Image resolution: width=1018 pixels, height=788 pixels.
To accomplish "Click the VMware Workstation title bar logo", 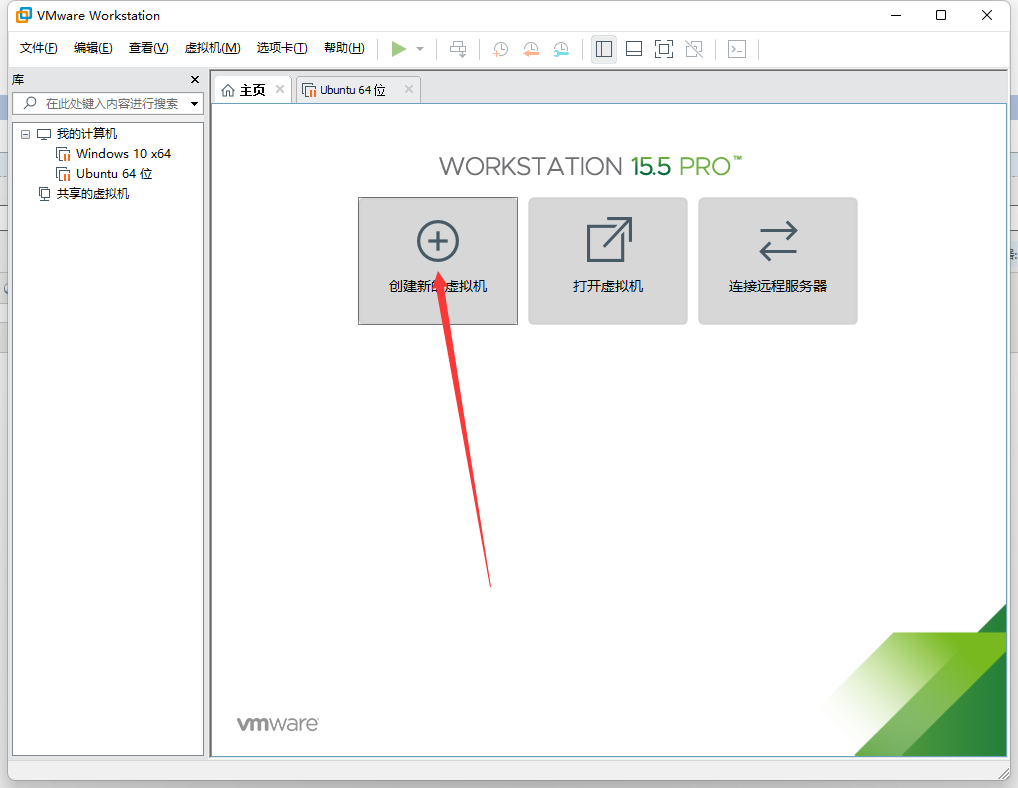I will pos(23,15).
